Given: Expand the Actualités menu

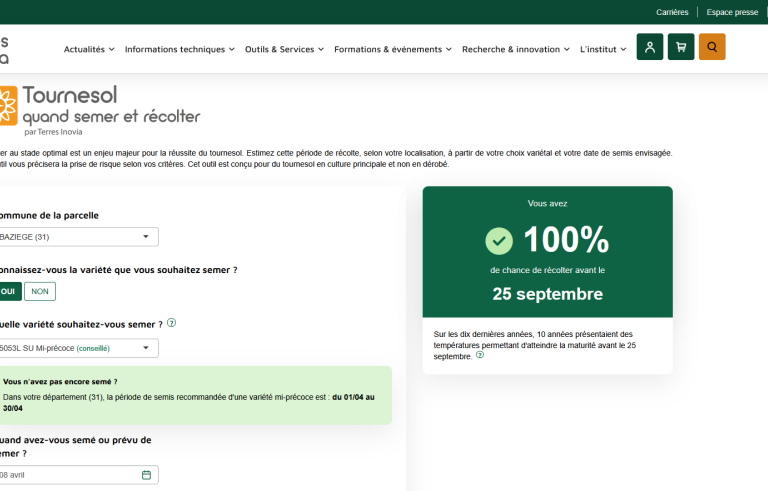Looking at the screenshot, I should 89,49.
